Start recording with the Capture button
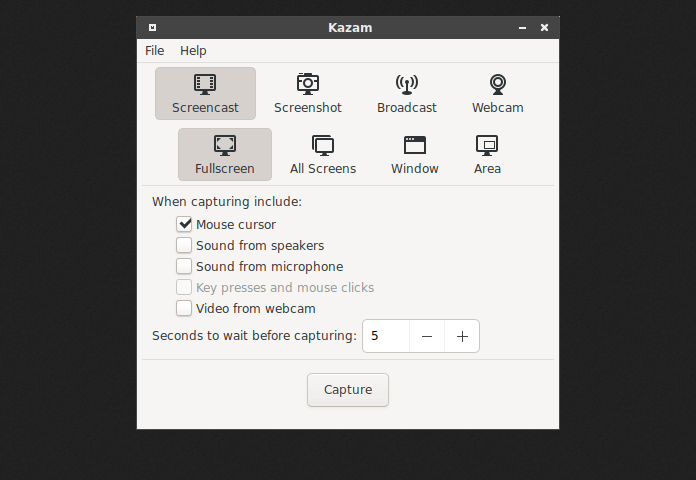696x480 pixels. (x=348, y=390)
